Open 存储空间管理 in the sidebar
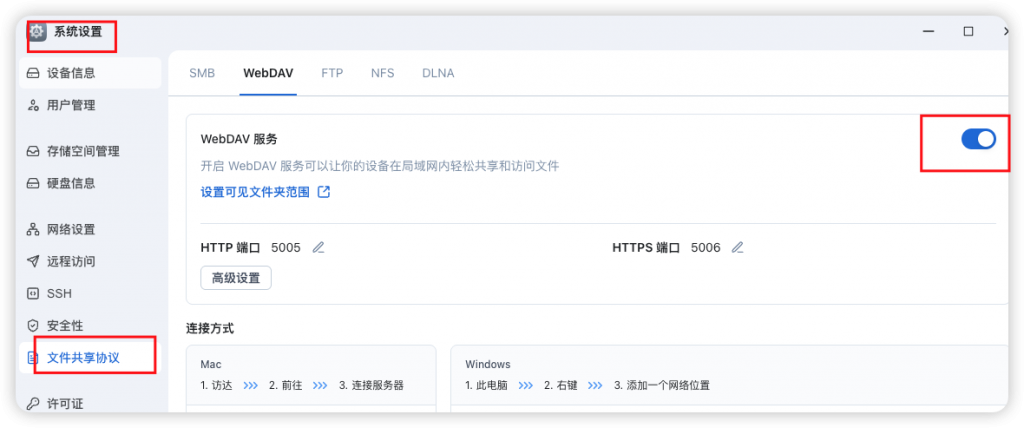This screenshot has width=1024, height=428. (83, 152)
